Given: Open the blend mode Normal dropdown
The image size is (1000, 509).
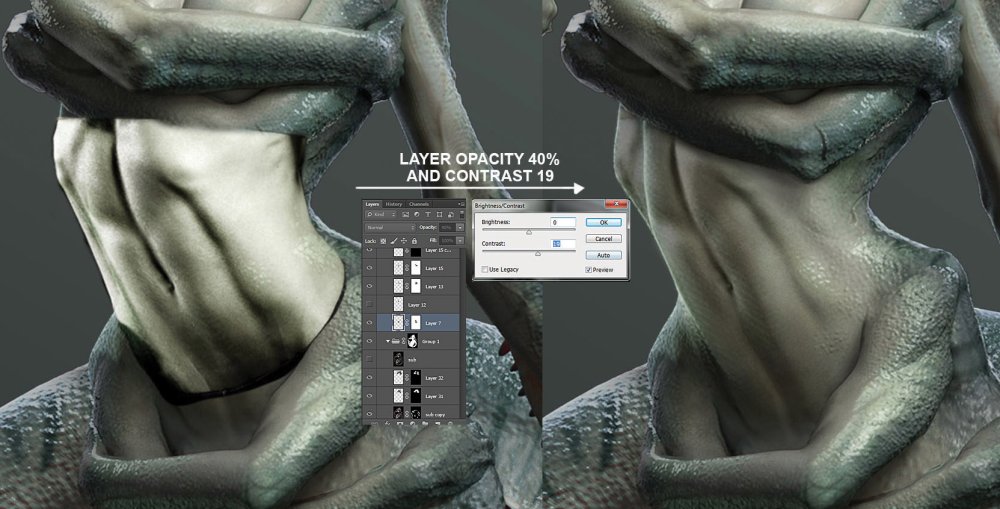Looking at the screenshot, I should click(390, 228).
